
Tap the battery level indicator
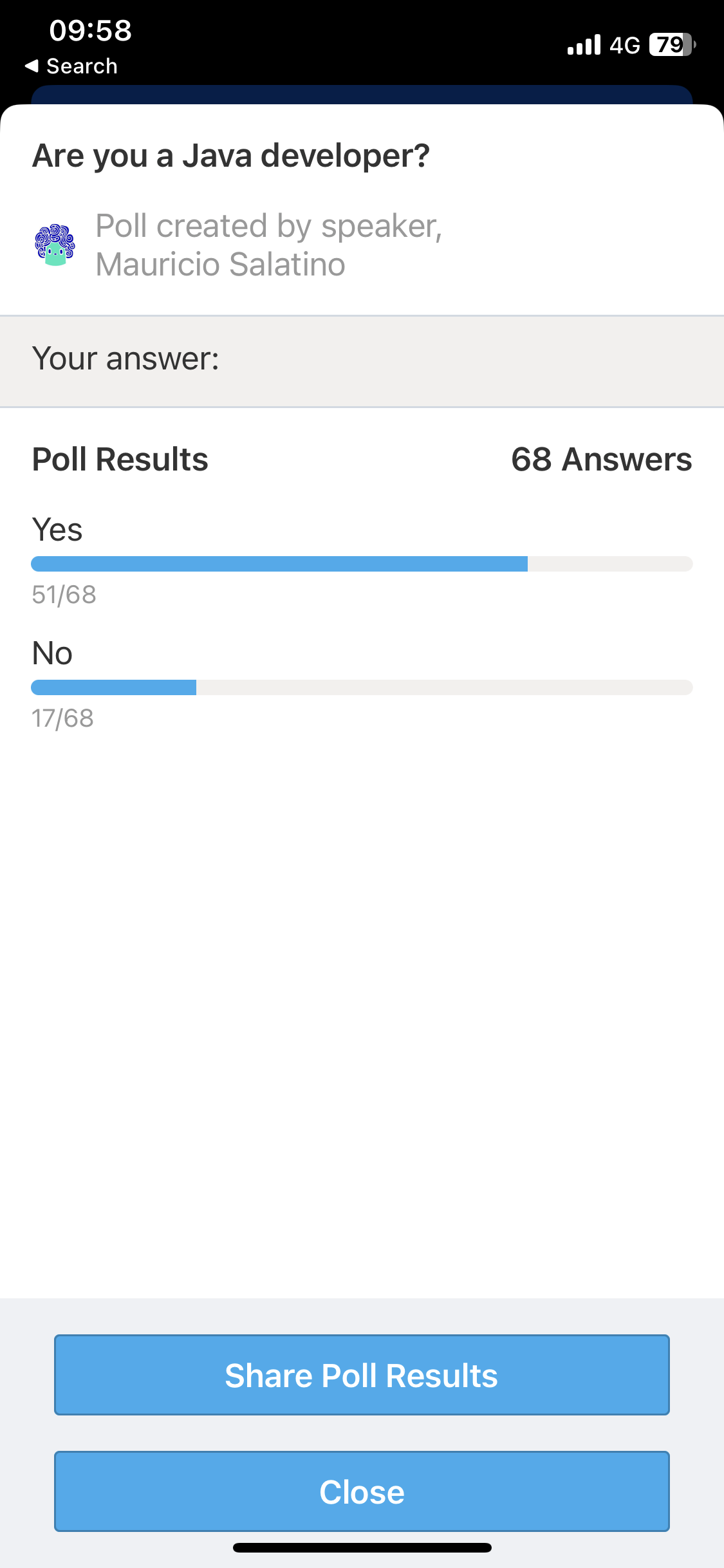[x=673, y=44]
